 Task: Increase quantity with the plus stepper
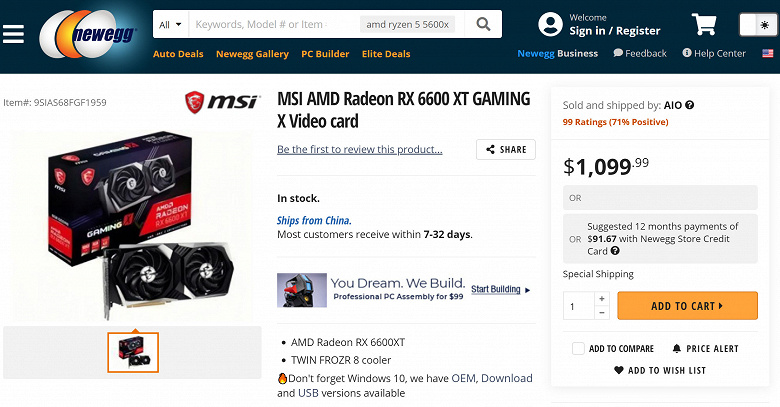(601, 298)
